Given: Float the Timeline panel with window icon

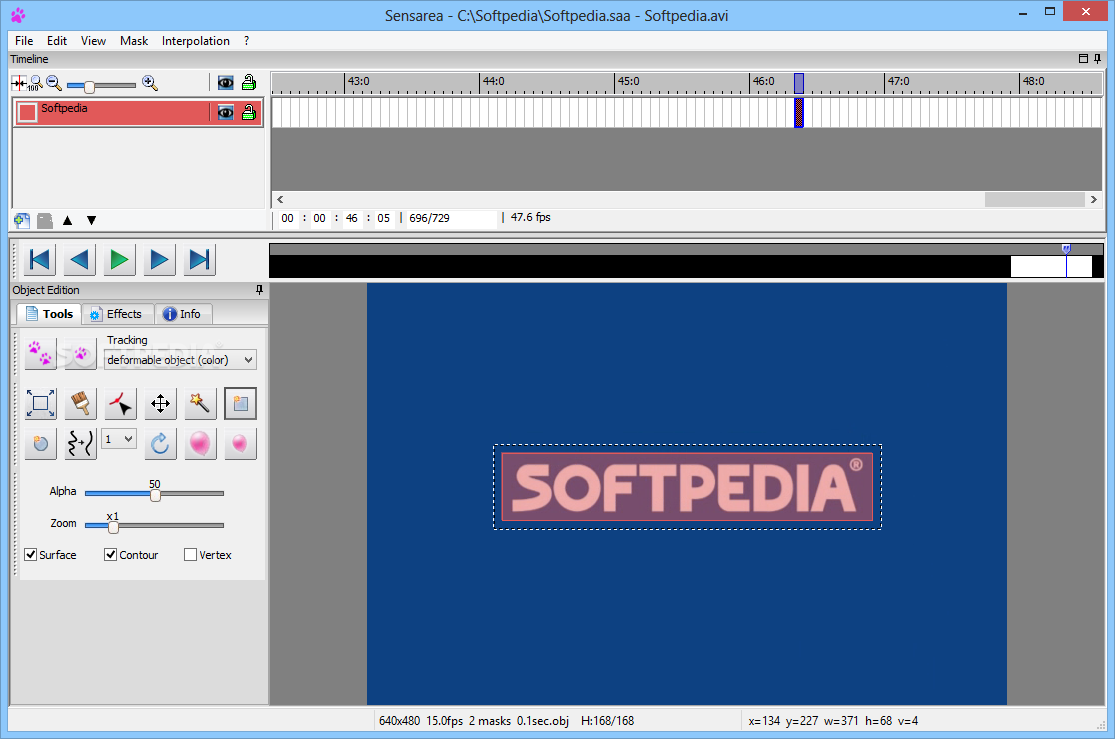Looking at the screenshot, I should point(1084,59).
